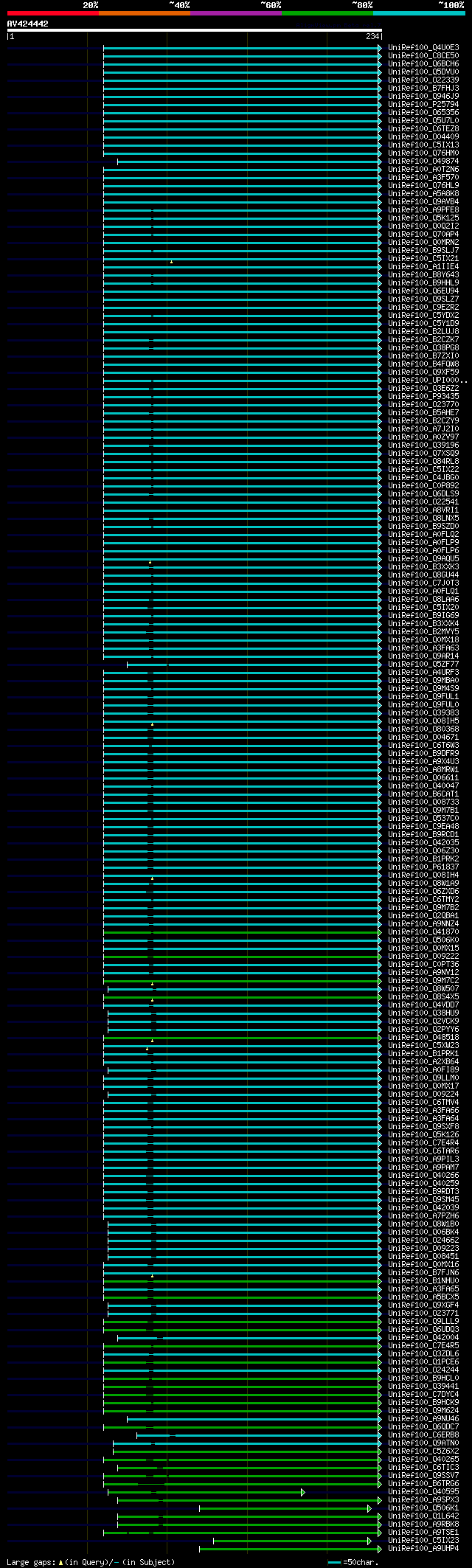472x1568 pixels.
Task: Select hit label UniRef100_A5A8K8
Action: tap(423, 193)
